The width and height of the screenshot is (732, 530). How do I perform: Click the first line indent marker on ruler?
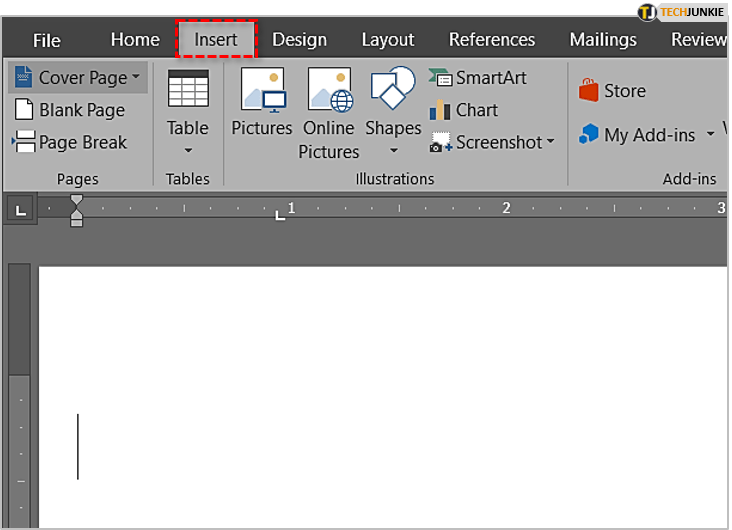(77, 201)
